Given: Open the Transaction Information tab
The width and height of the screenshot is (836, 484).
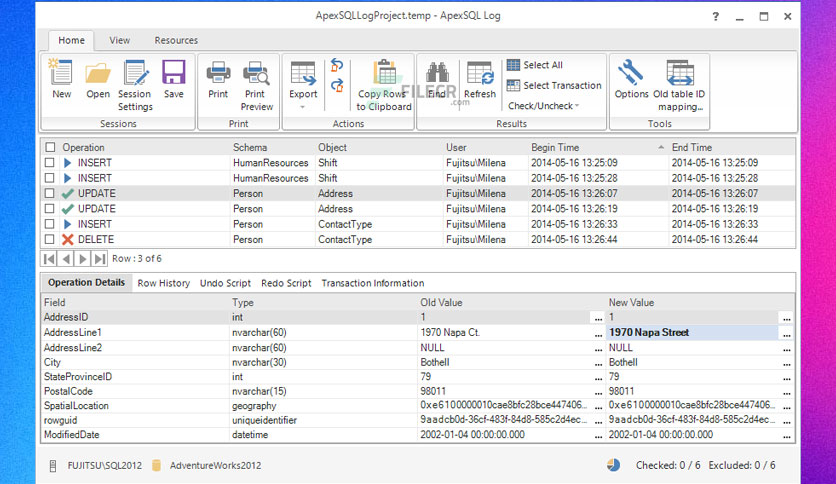Looking at the screenshot, I should (373, 284).
